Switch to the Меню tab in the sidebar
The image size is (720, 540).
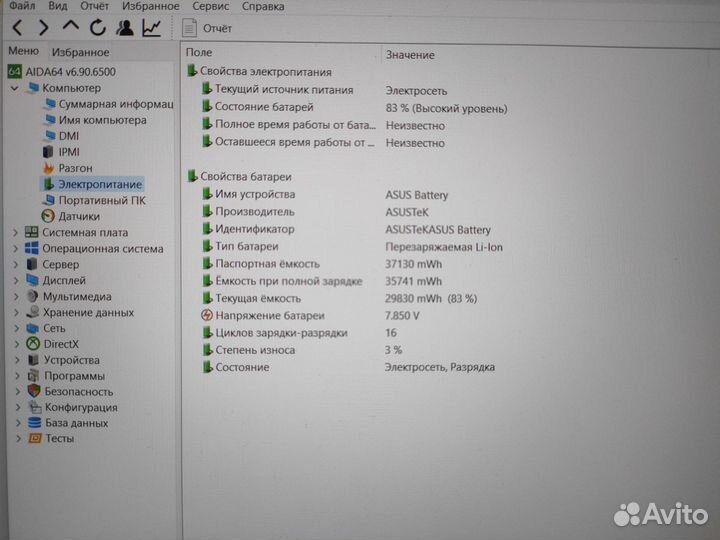[23, 51]
